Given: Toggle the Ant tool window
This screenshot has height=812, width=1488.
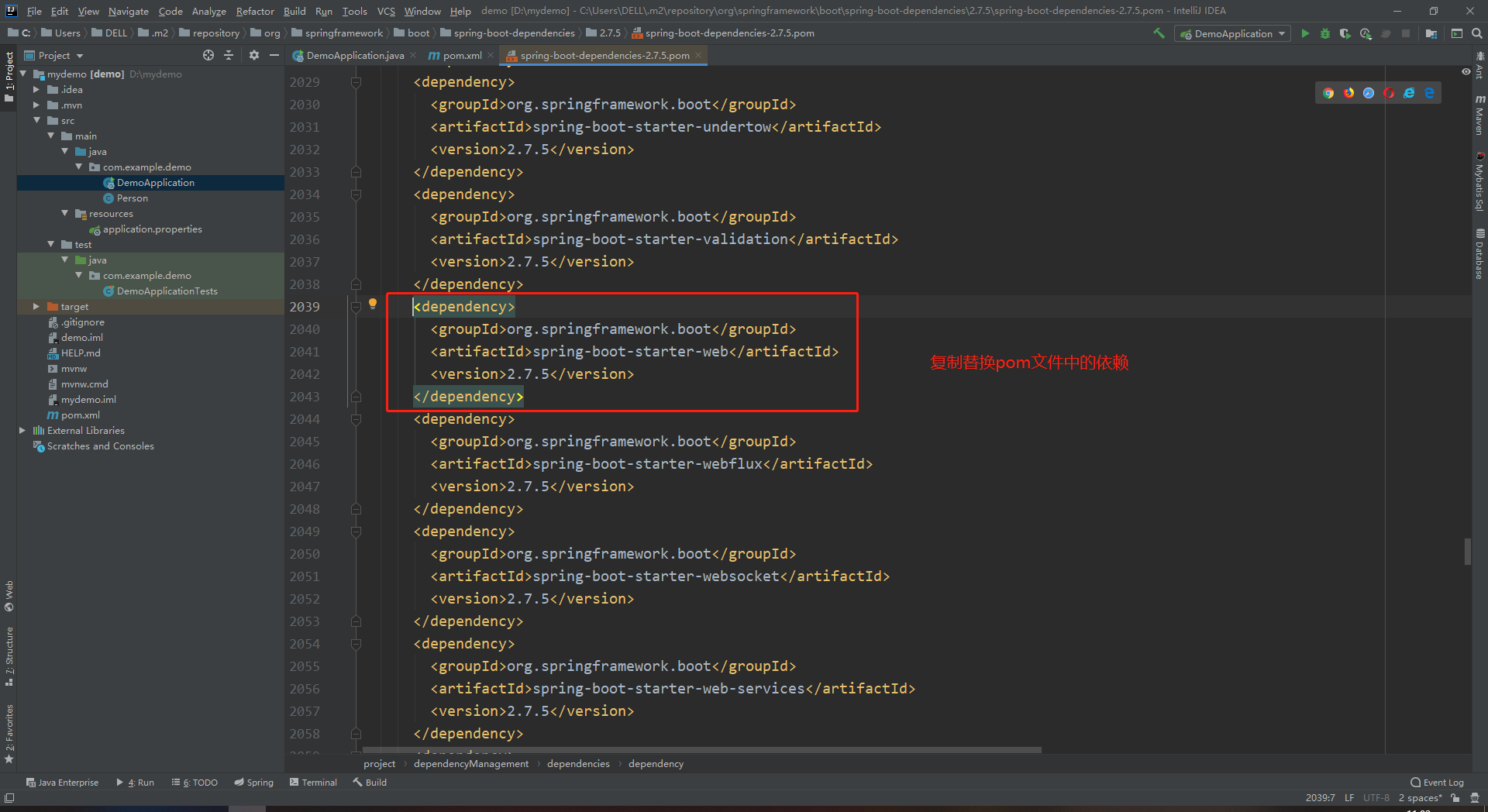Looking at the screenshot, I should pyautogui.click(x=1479, y=64).
